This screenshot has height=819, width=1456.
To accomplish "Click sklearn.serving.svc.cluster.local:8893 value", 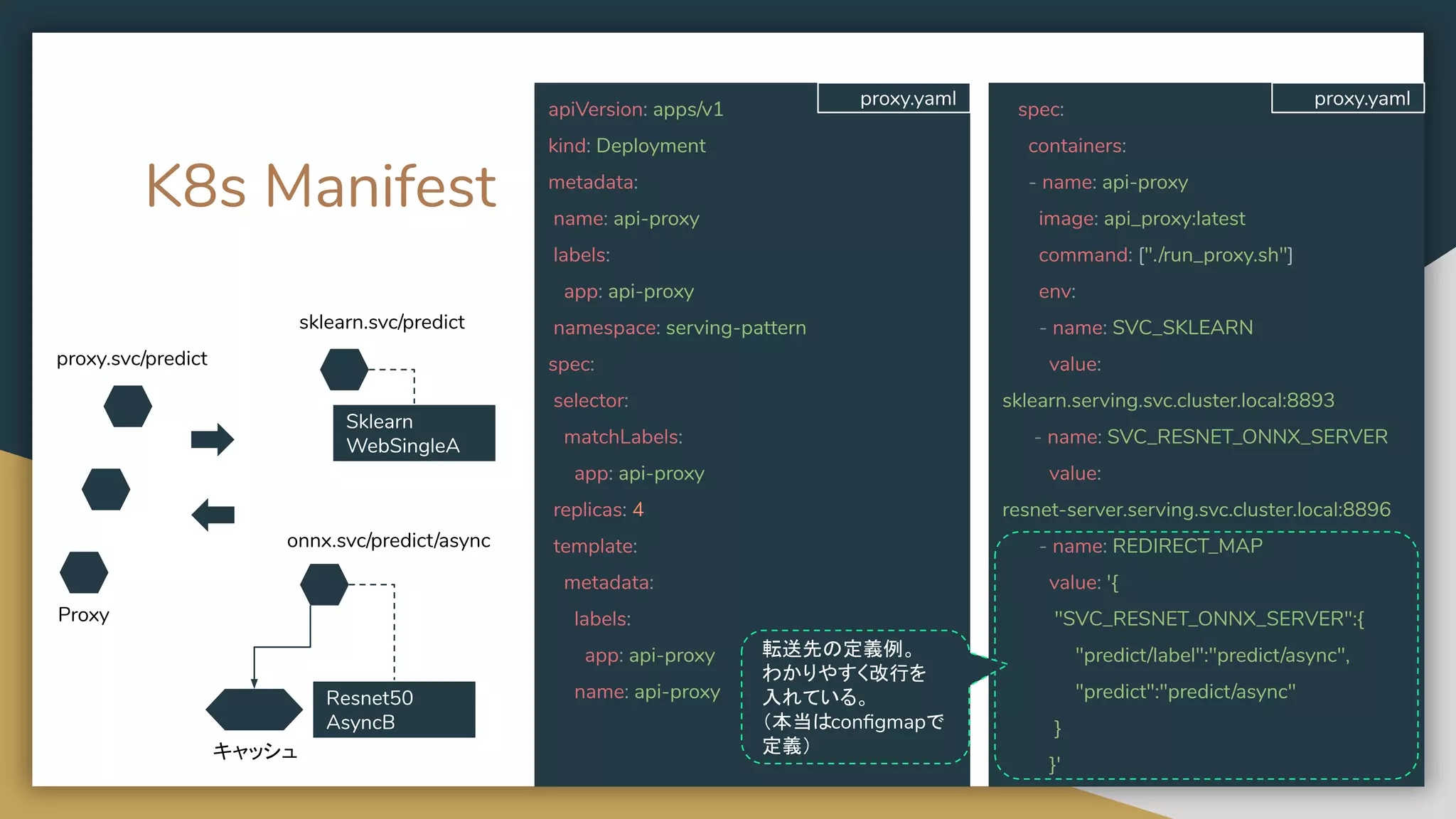I will click(1168, 401).
